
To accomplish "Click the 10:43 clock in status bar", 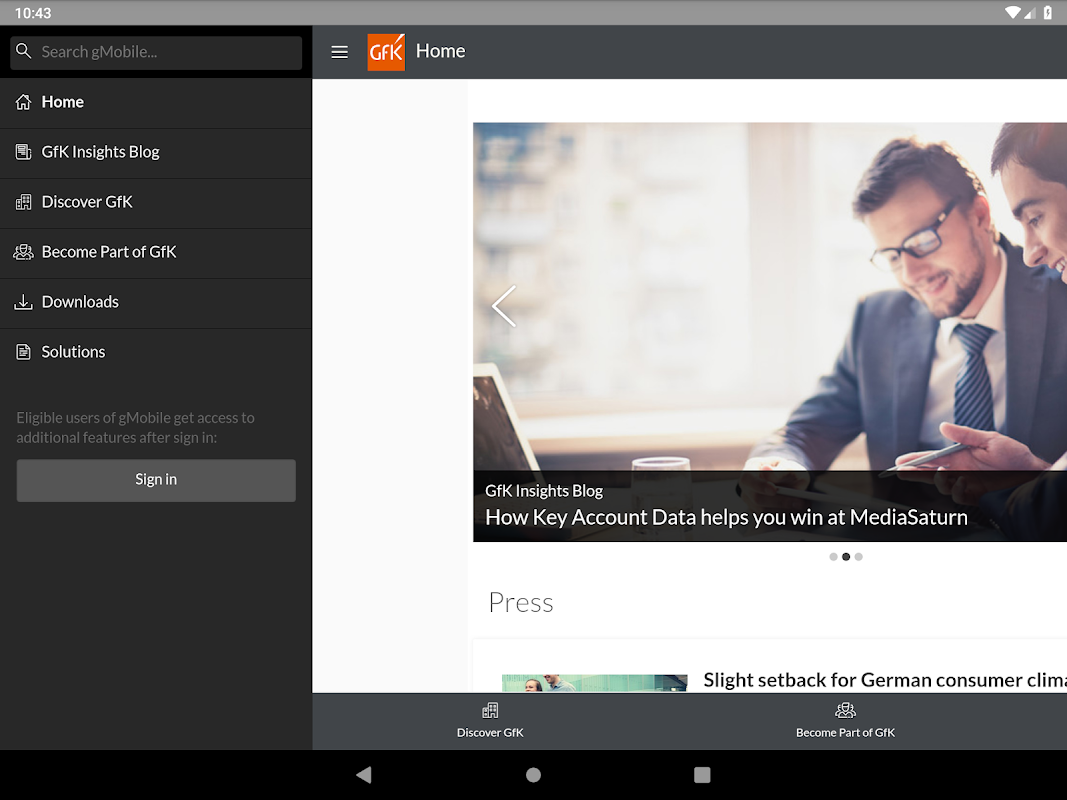I will point(33,13).
